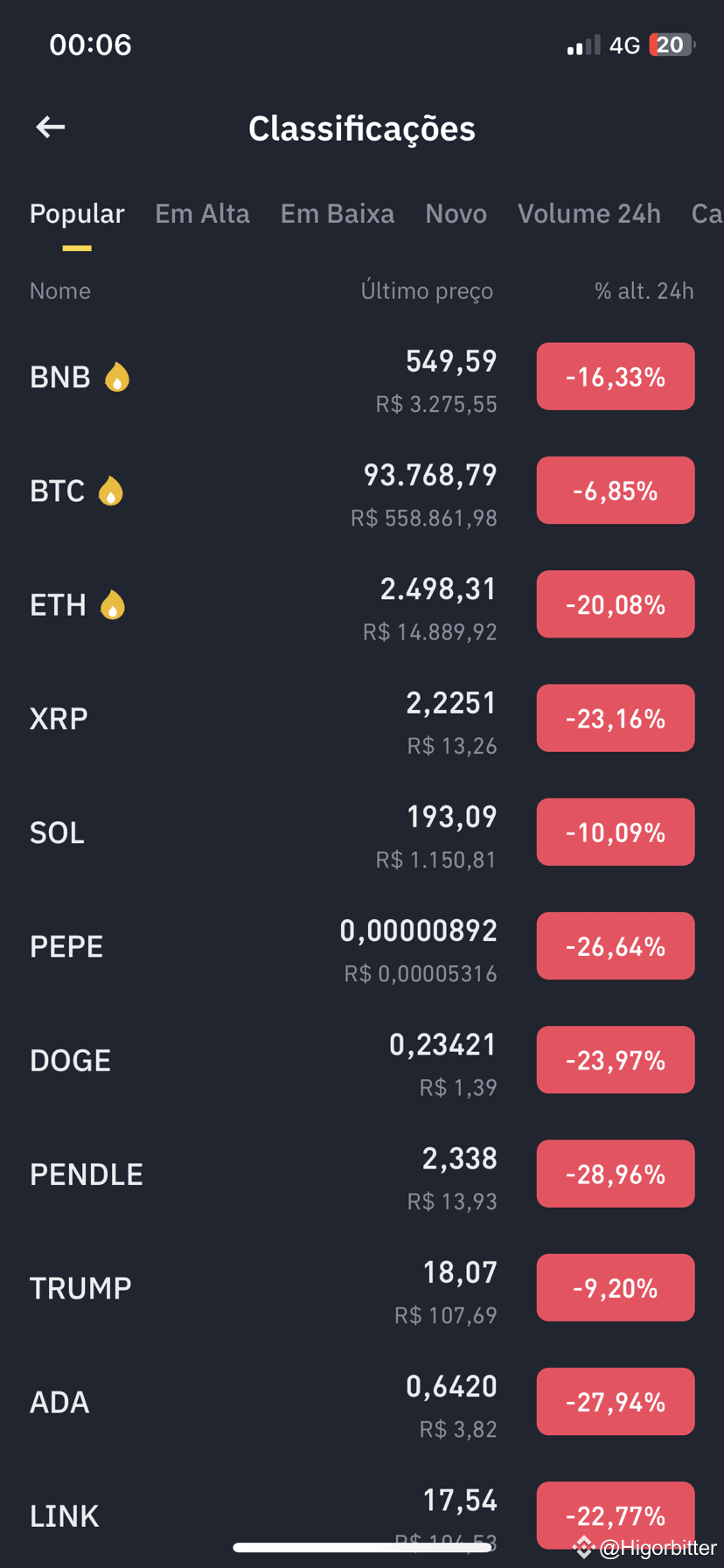The width and height of the screenshot is (724, 1568).
Task: Tap the battery indicator in status bar
Action: [x=672, y=45]
